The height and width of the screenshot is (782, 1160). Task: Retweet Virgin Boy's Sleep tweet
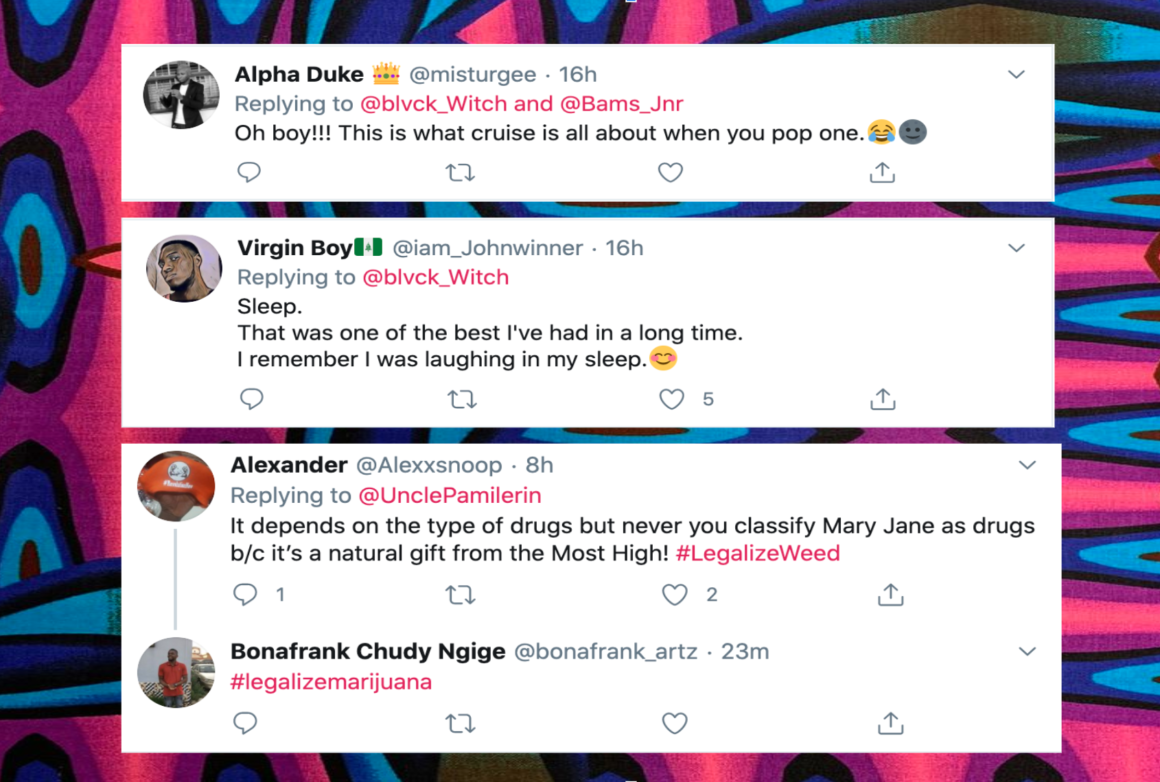(461, 399)
